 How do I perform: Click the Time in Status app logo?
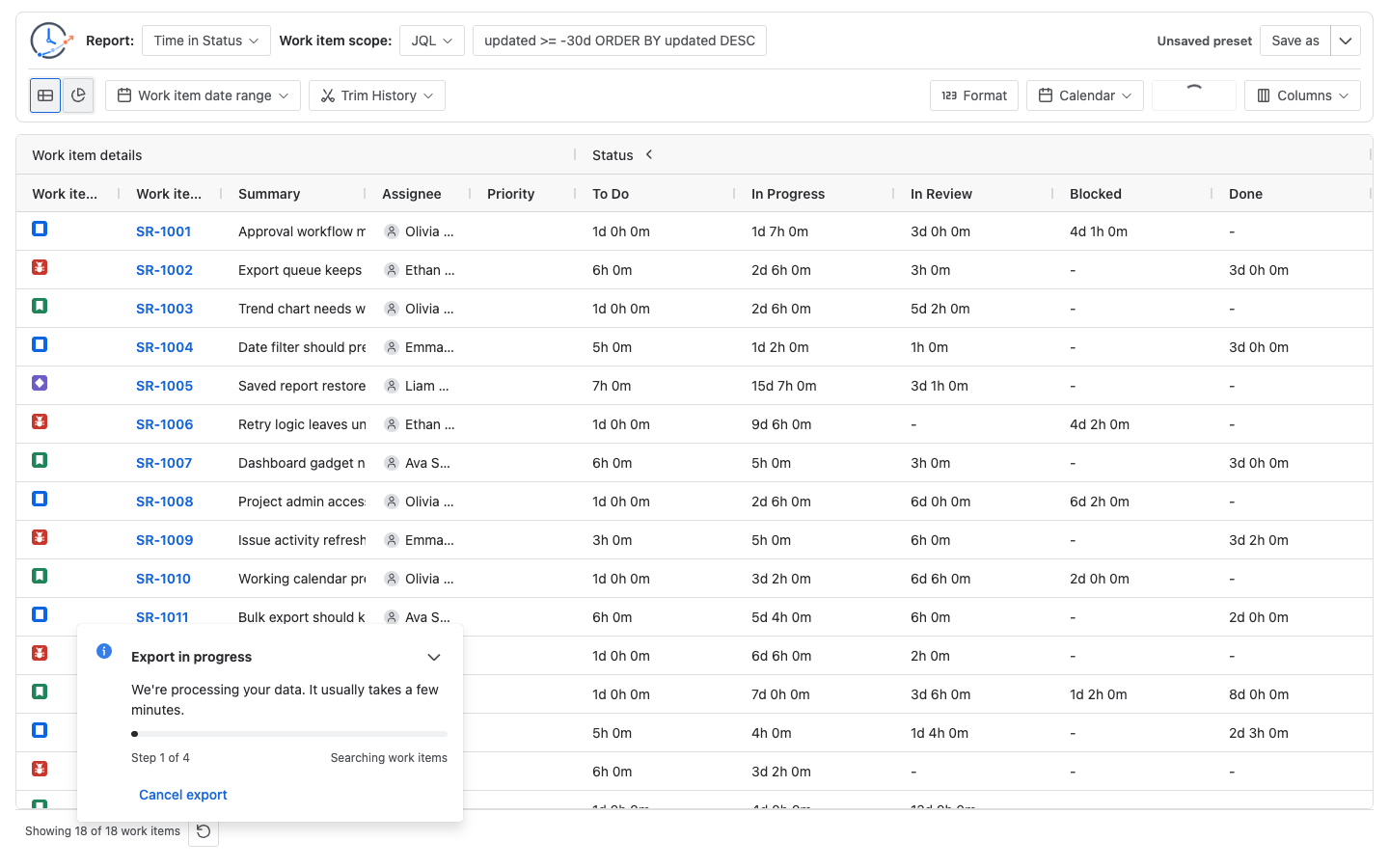(51, 41)
